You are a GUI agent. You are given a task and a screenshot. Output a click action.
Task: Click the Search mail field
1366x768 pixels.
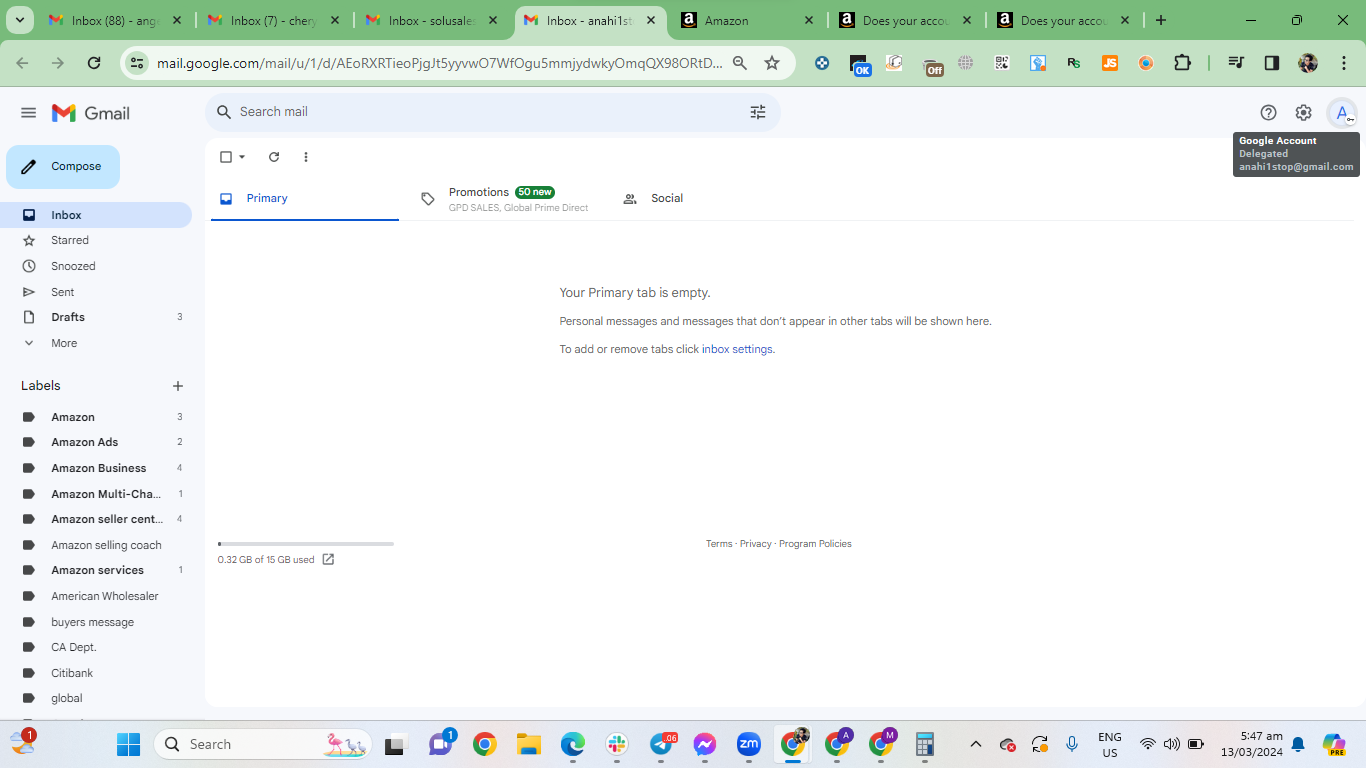(x=490, y=112)
